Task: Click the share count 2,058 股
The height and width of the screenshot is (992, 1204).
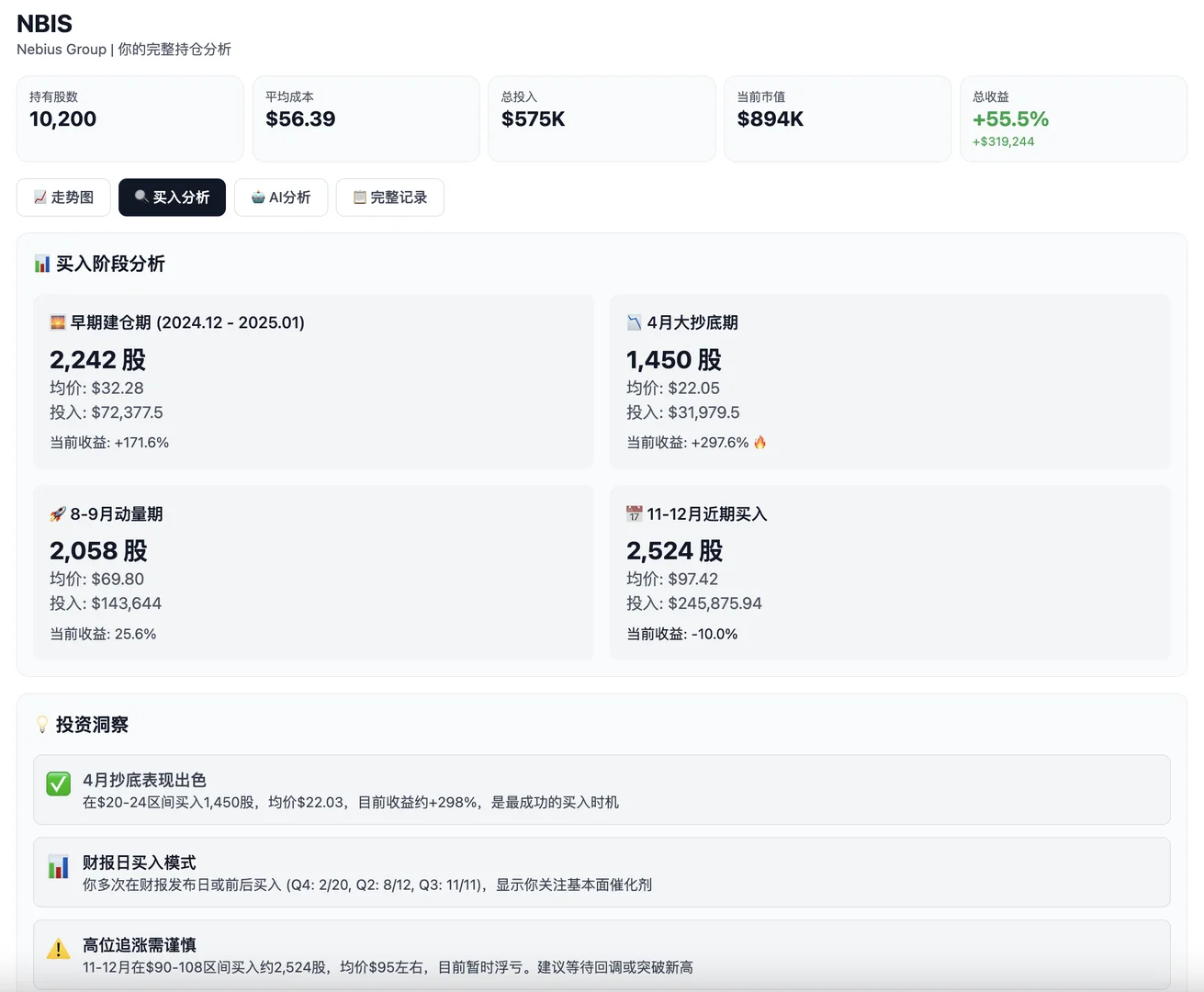Action: click(98, 551)
